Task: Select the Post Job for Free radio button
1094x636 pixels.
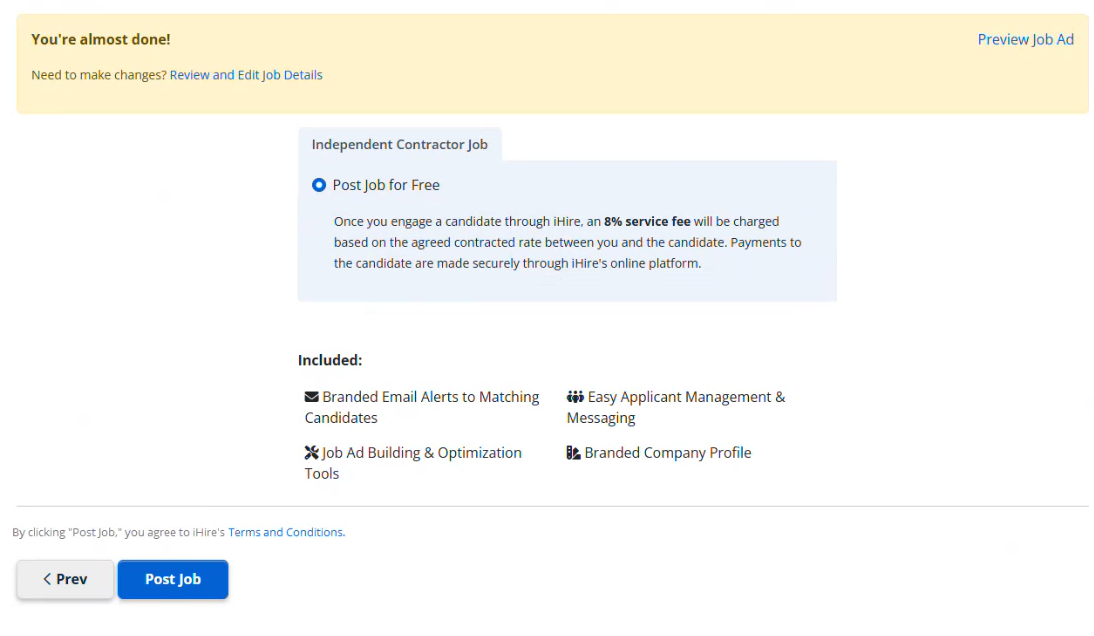Action: [319, 185]
